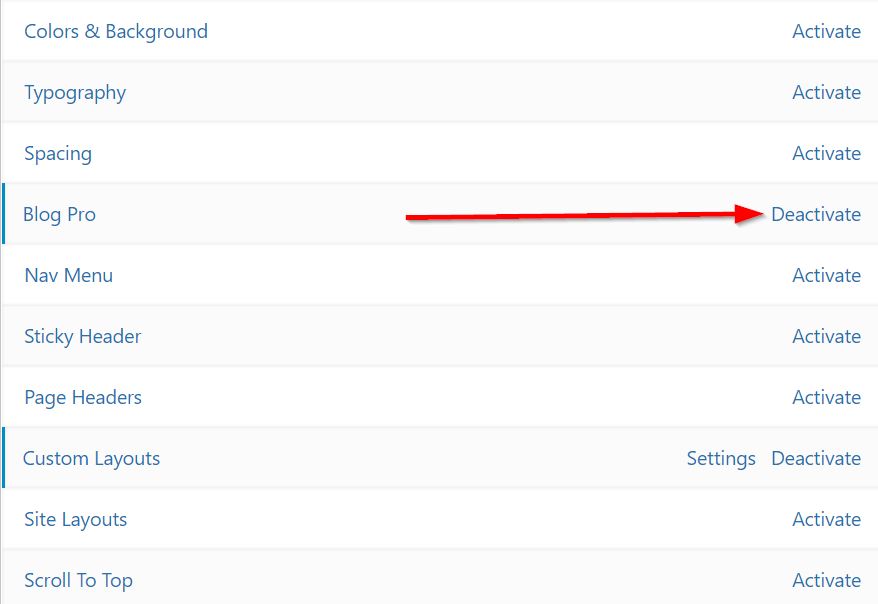Open the Custom Layouts module page
The height and width of the screenshot is (604, 878).
coord(92,458)
